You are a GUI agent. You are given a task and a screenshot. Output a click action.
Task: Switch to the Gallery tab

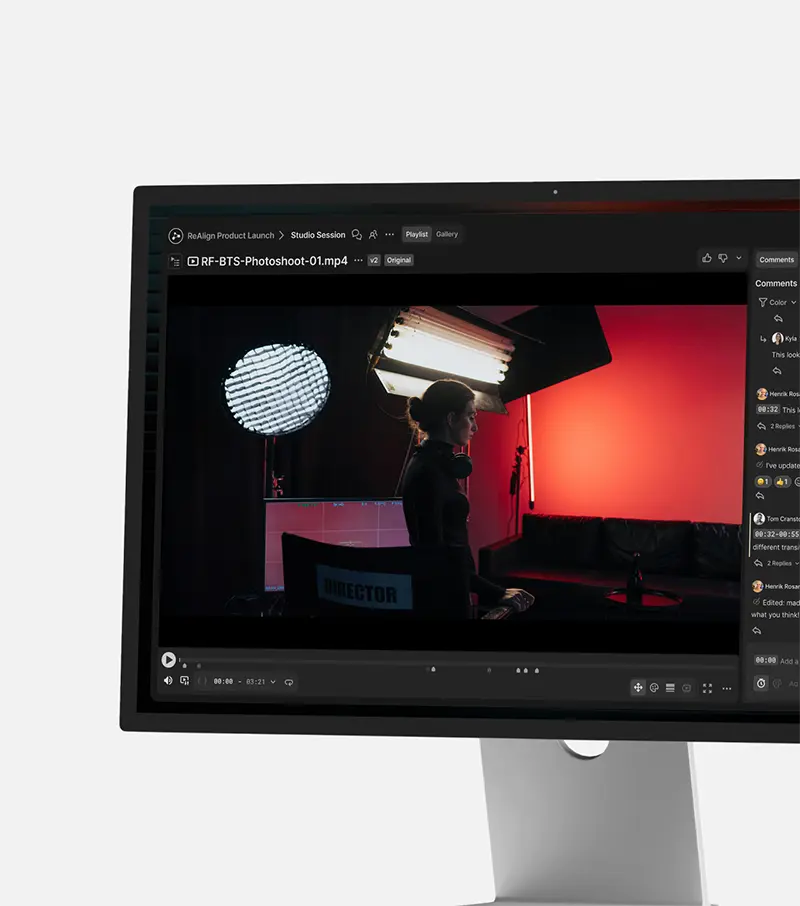(x=446, y=234)
